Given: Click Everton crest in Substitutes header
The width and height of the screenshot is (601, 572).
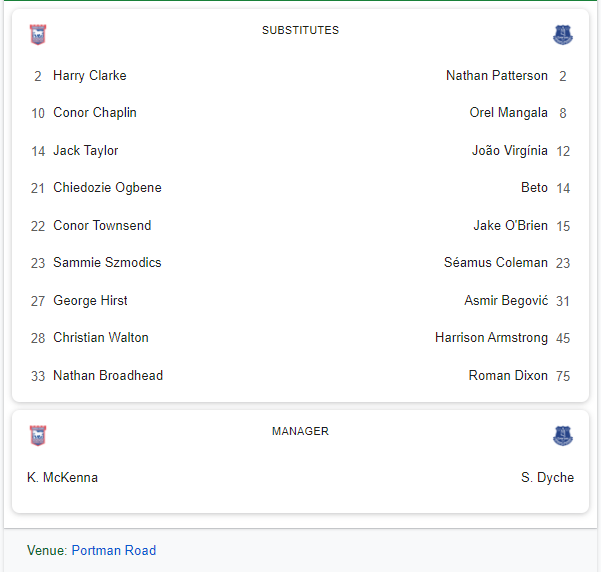Looking at the screenshot, I should (563, 35).
